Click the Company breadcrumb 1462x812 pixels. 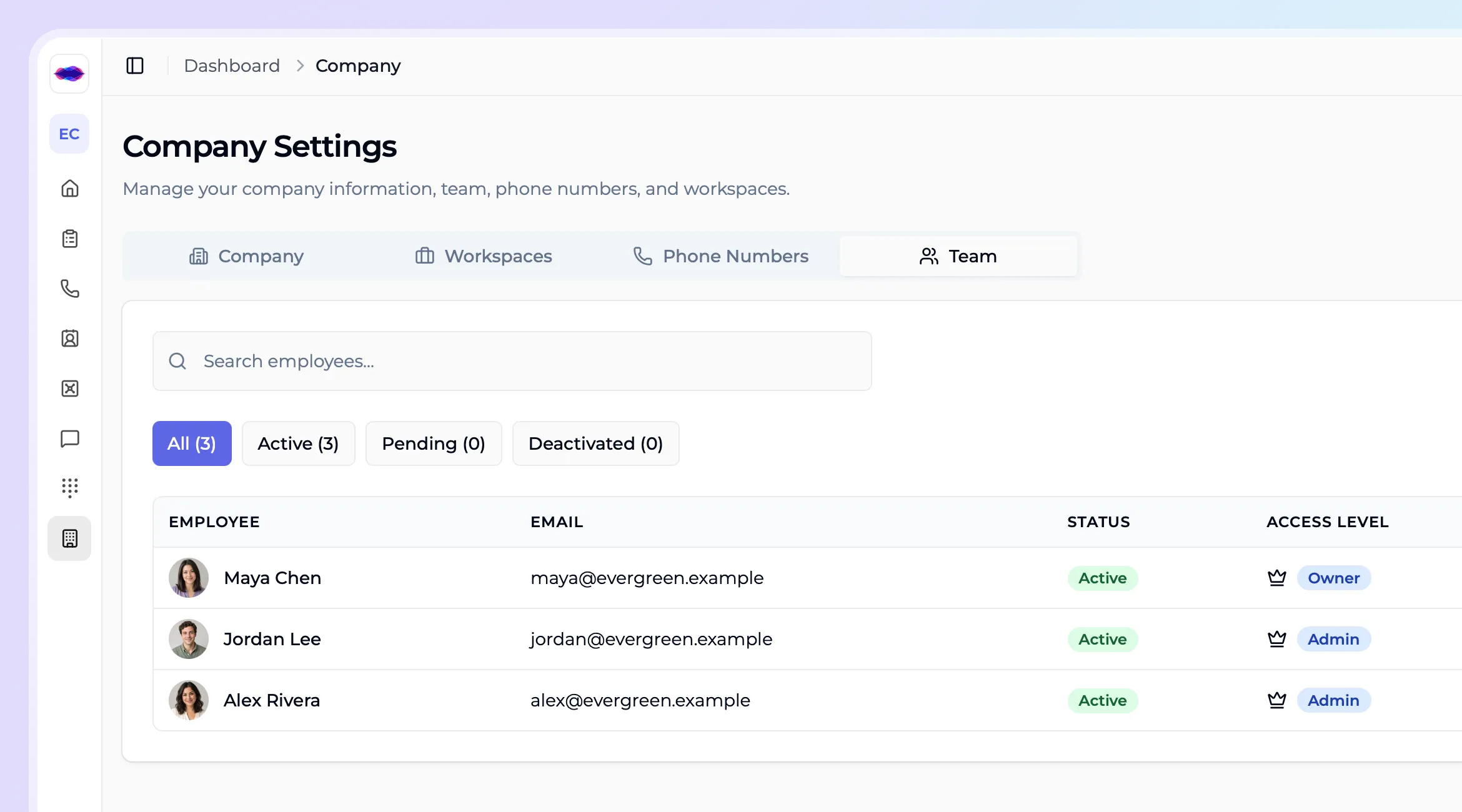(358, 66)
